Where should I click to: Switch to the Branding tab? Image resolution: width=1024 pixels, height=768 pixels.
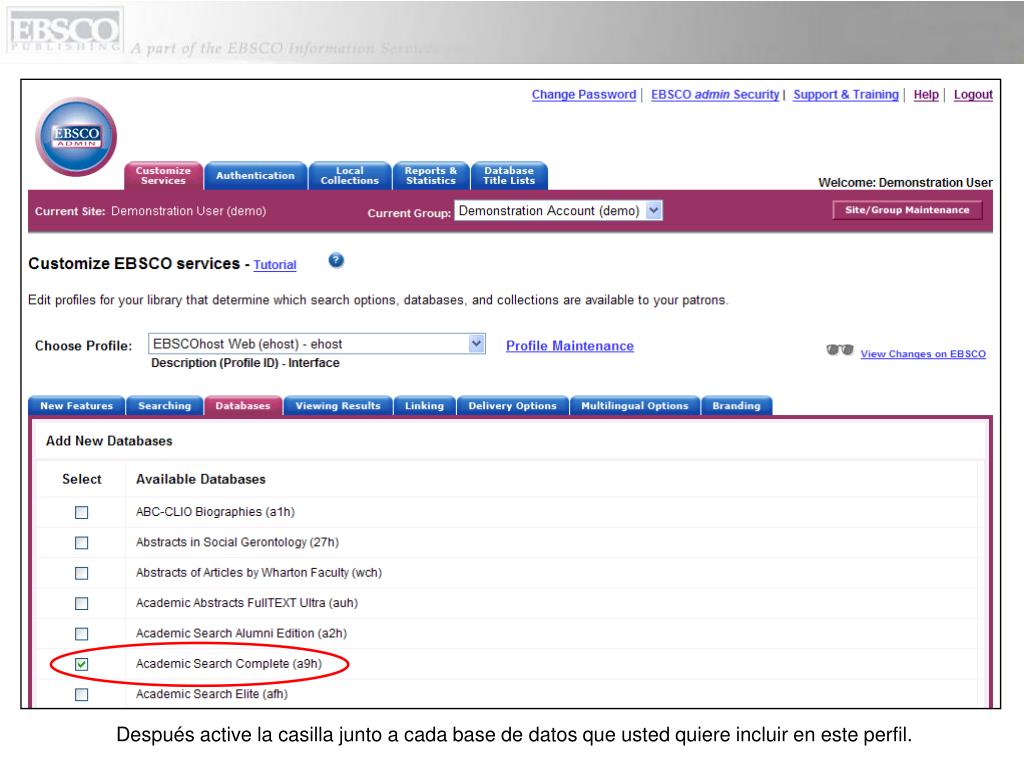click(736, 406)
